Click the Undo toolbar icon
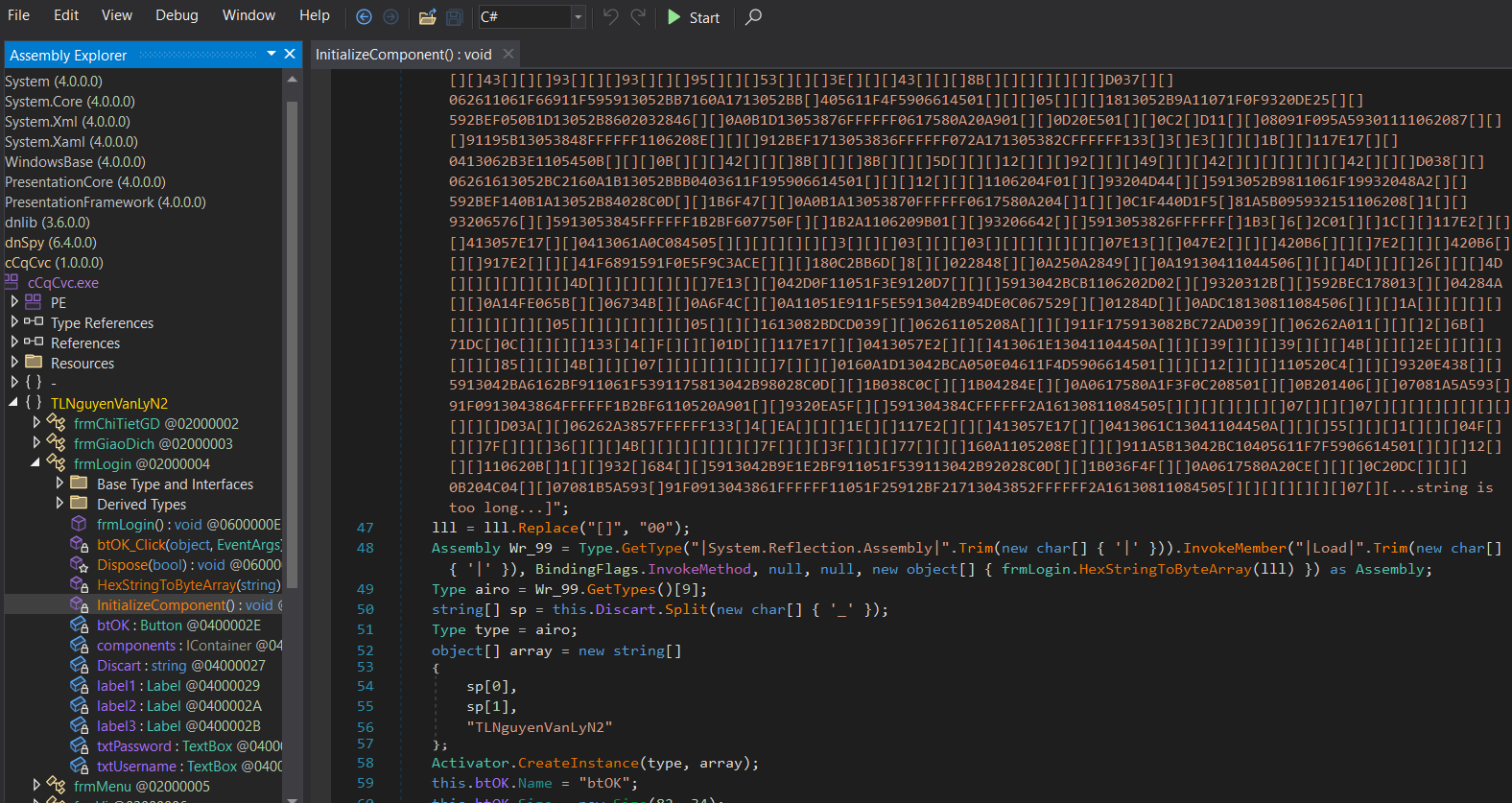This screenshot has width=1512, height=803. [x=610, y=16]
